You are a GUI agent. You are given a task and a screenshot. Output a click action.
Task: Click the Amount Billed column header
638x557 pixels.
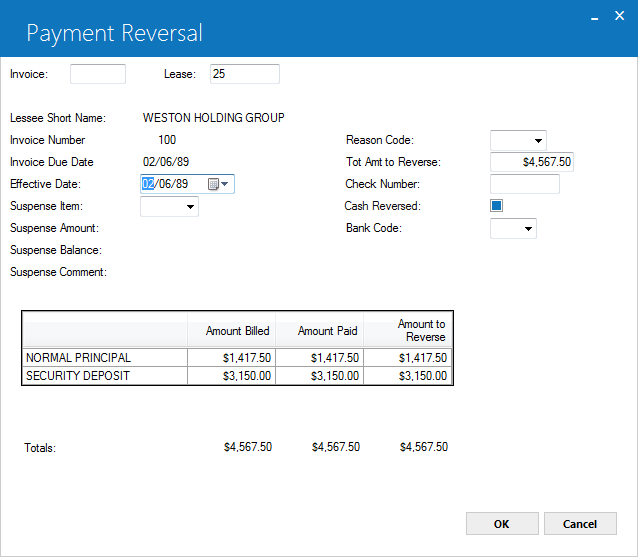pos(232,330)
